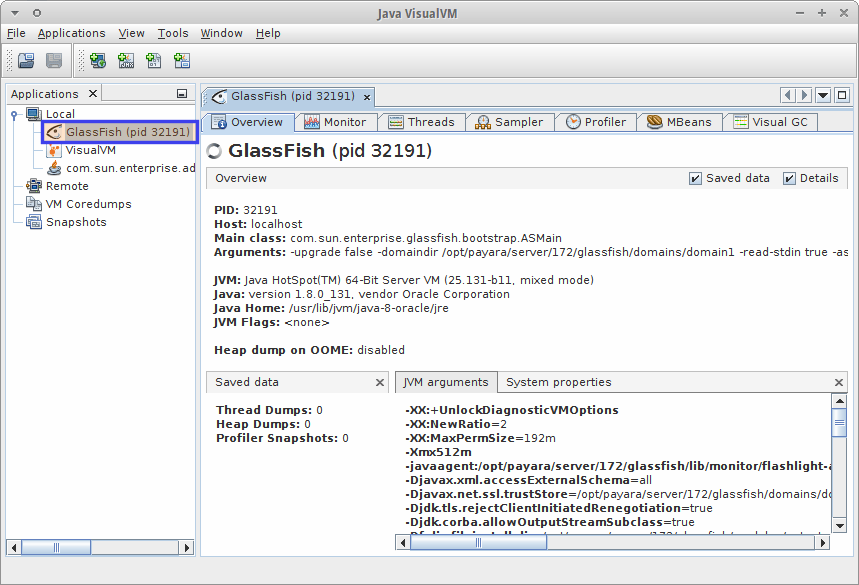The height and width of the screenshot is (585, 859).
Task: Click the Add Remote Host toolbar icon
Action: tap(96, 60)
